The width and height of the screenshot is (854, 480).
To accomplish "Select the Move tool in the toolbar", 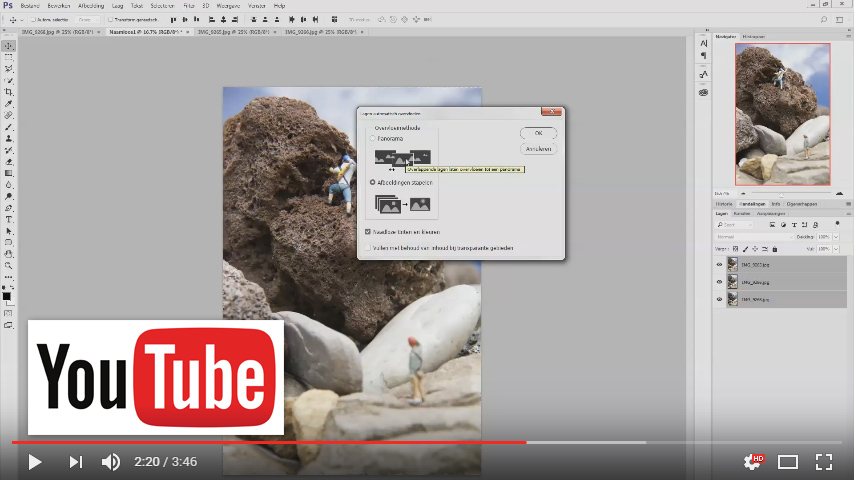I will tap(9, 46).
